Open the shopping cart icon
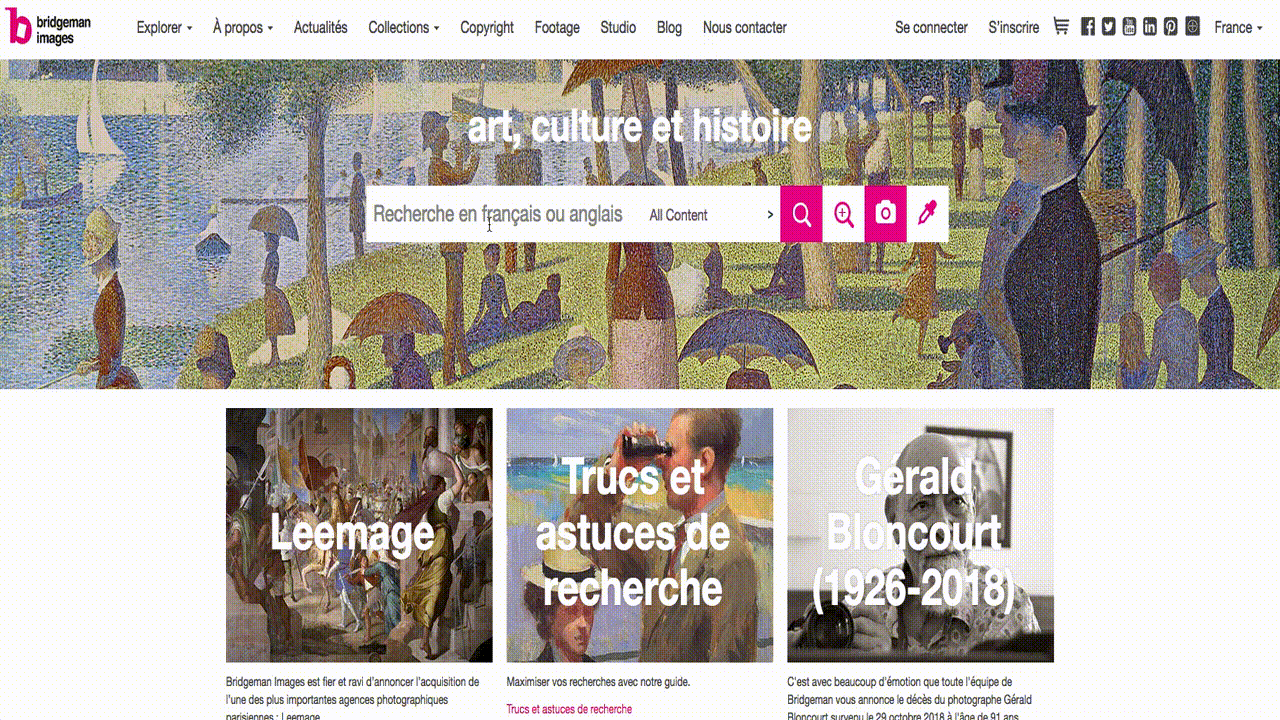This screenshot has height=720, width=1280. (x=1061, y=27)
